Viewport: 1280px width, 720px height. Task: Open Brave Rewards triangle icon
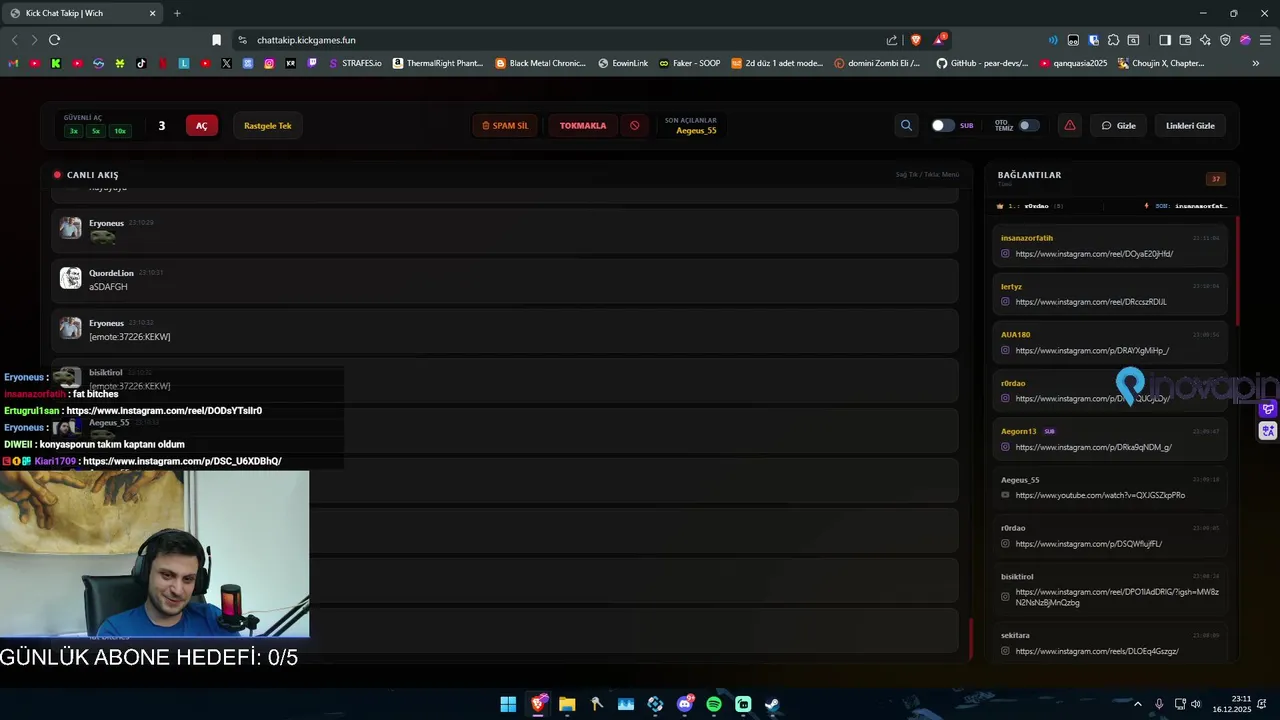pyautogui.click(x=939, y=40)
